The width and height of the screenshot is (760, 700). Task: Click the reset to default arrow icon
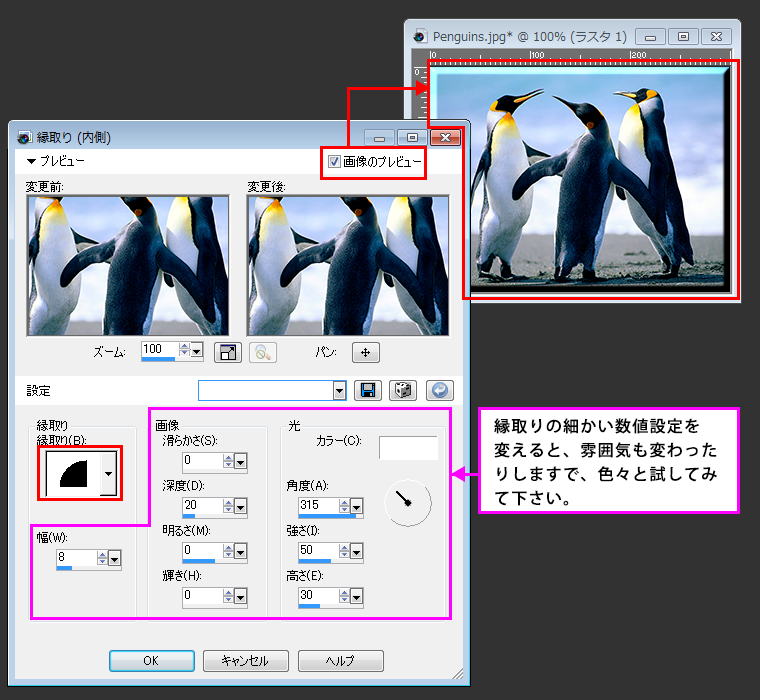coord(438,391)
